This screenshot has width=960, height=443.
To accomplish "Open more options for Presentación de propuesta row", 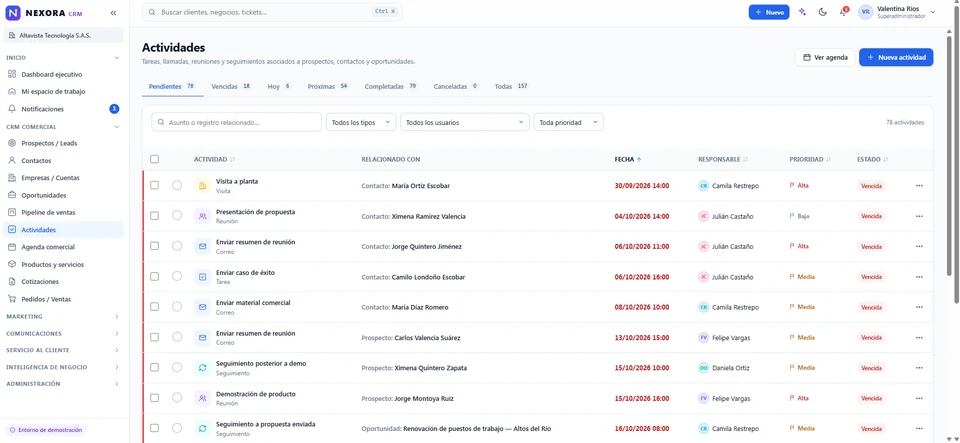I will pos(919,216).
